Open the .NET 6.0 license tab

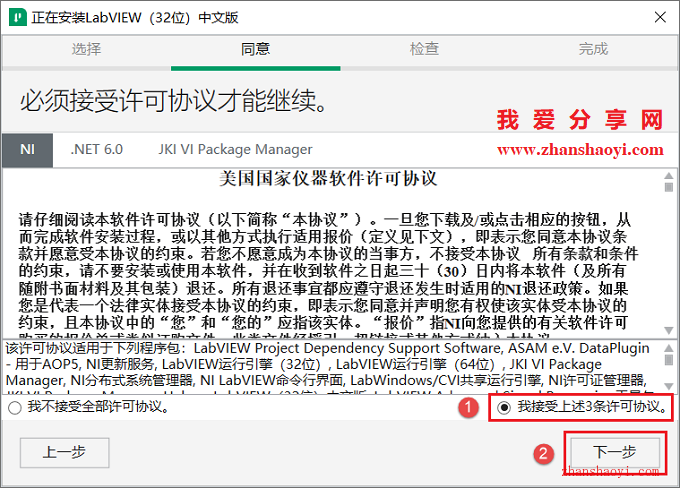pyautogui.click(x=97, y=150)
